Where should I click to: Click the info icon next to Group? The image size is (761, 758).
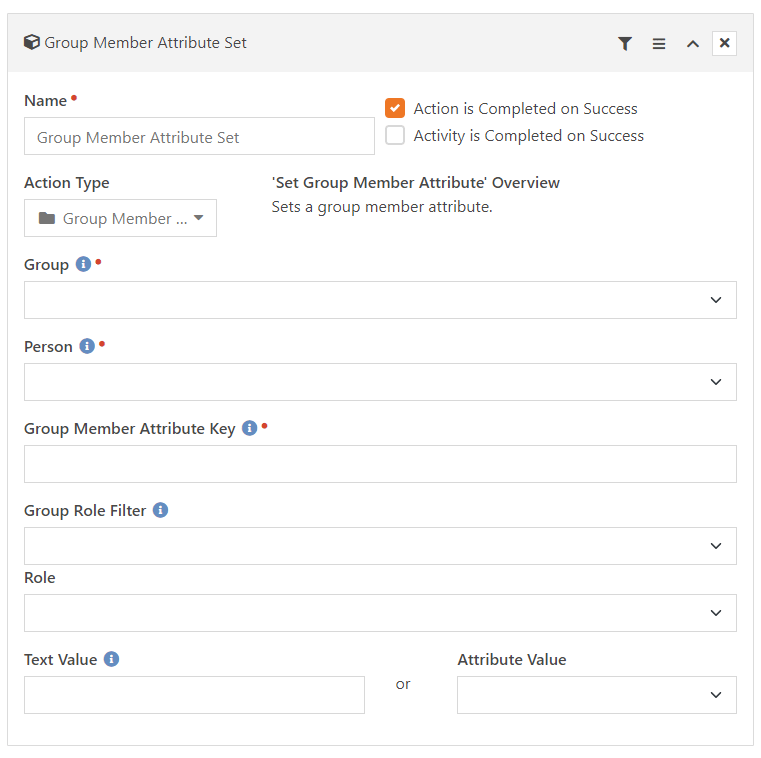click(83, 264)
